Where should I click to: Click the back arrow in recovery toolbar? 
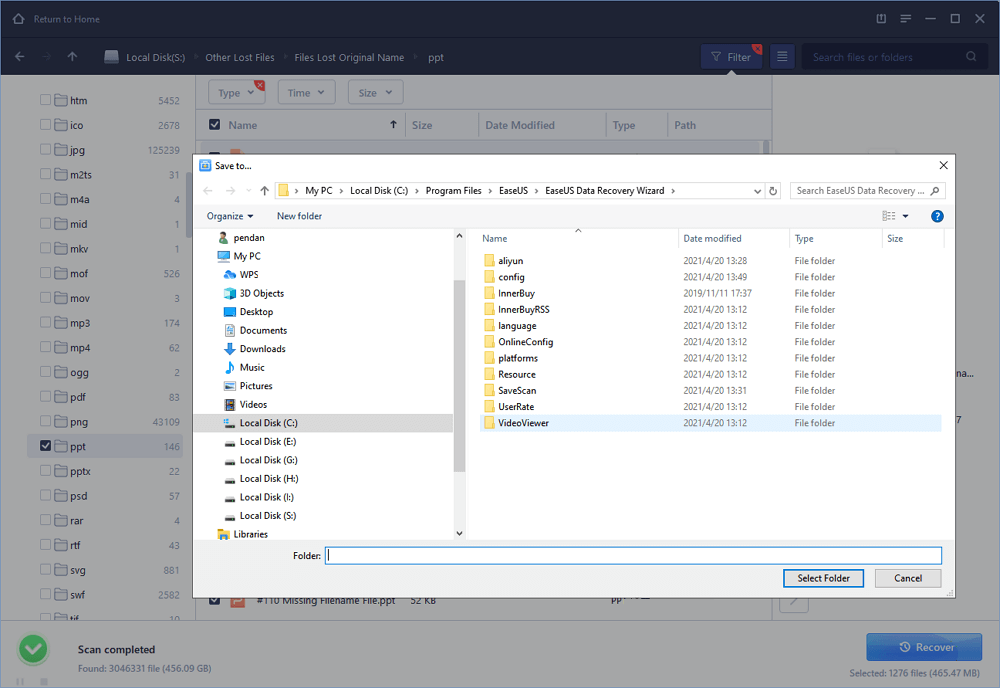[x=20, y=57]
